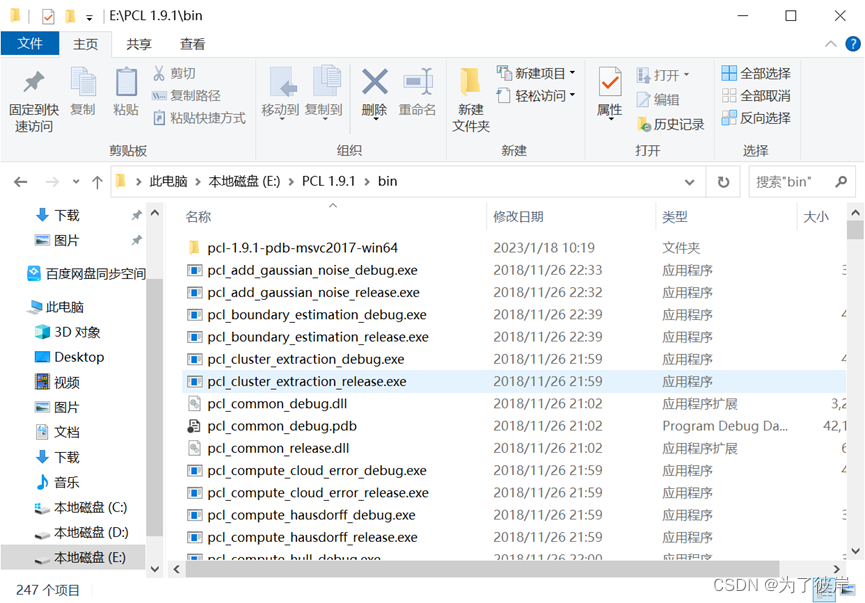The image size is (865, 603).
Task: Click the Copy (复制) ribbon icon
Action: click(x=83, y=83)
